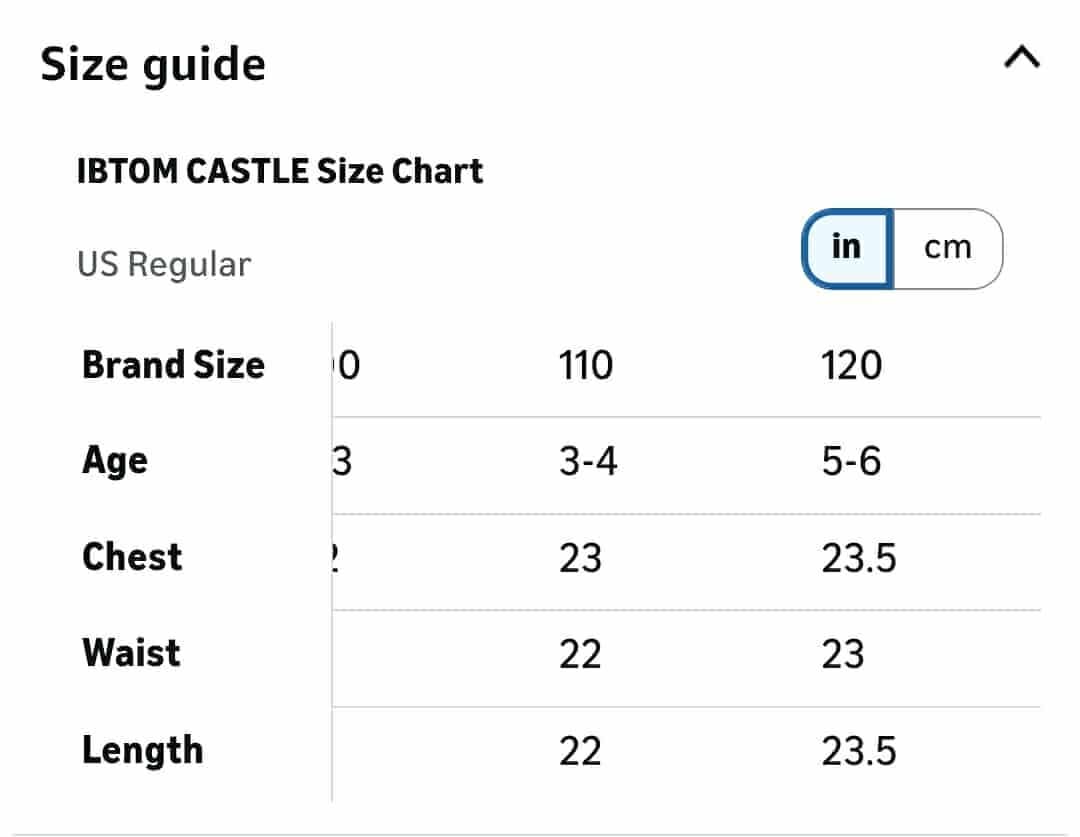The height and width of the screenshot is (837, 1080).
Task: Click waist value 23 for size 120
Action: coord(842,654)
